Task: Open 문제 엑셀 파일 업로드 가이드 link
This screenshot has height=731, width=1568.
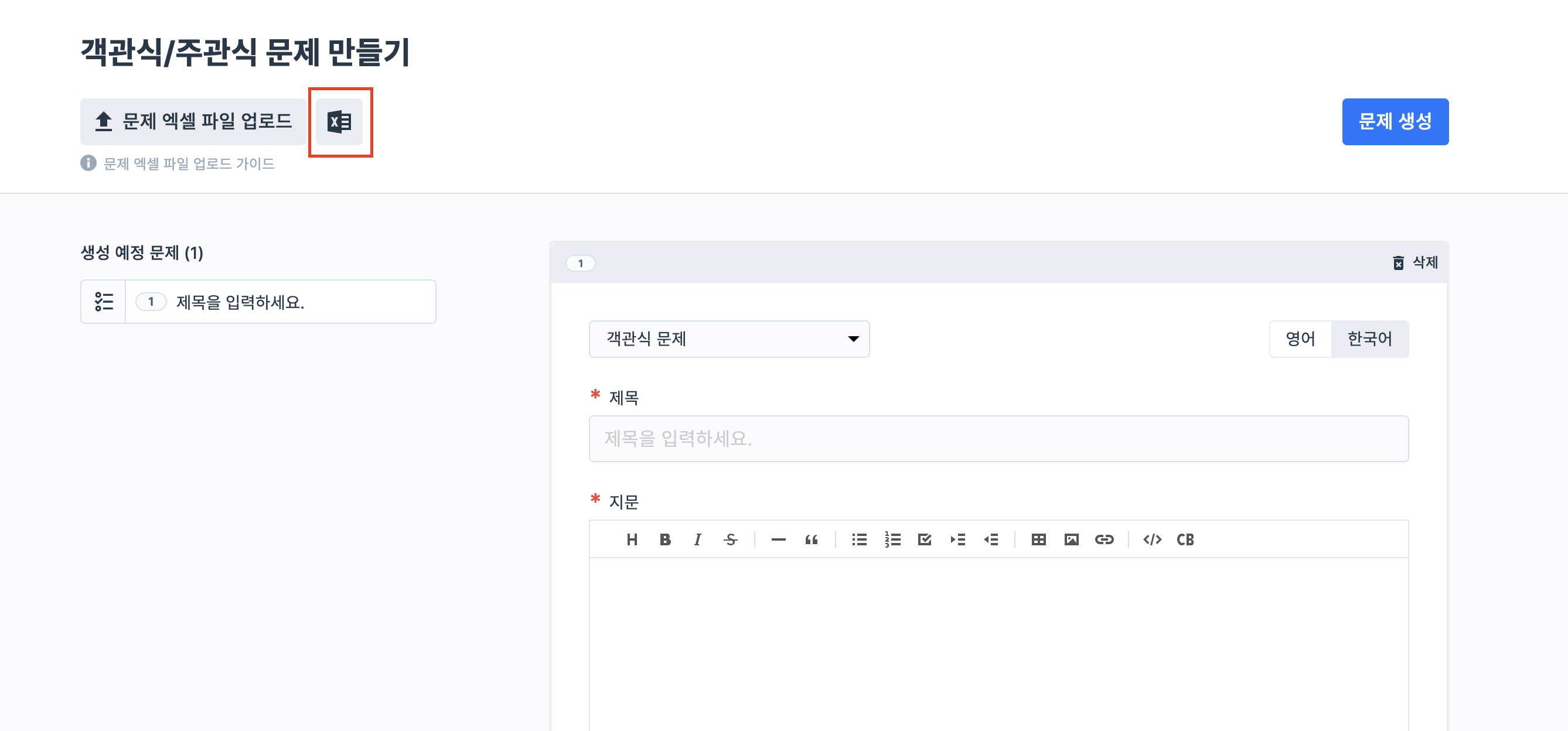Action: pos(189,164)
